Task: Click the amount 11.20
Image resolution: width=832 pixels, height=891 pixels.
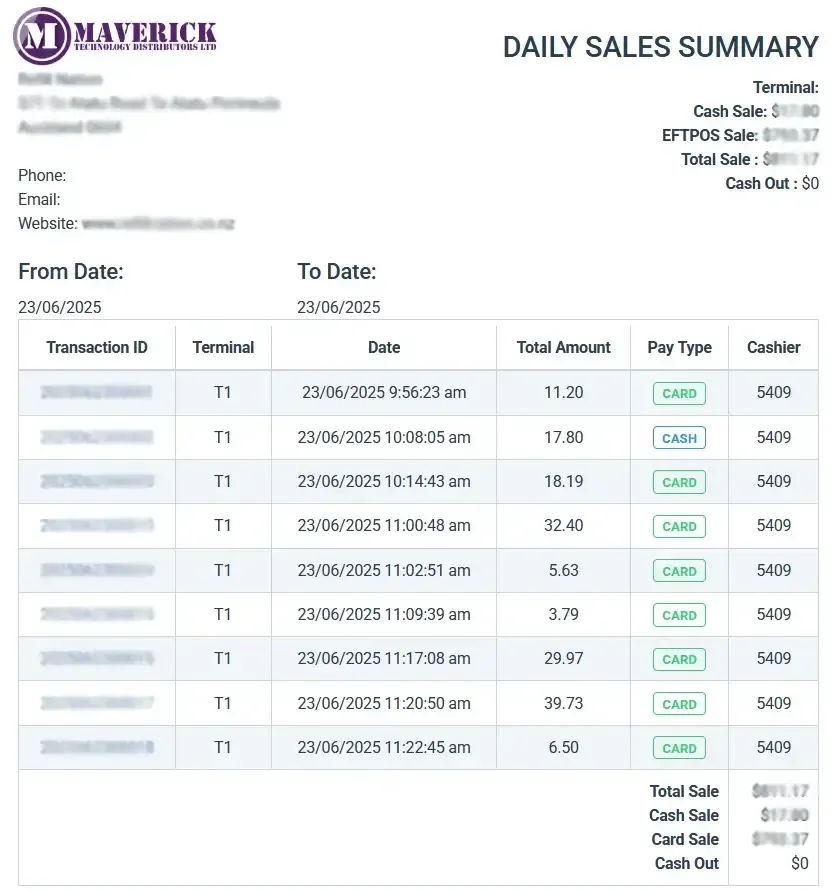Action: pos(564,393)
